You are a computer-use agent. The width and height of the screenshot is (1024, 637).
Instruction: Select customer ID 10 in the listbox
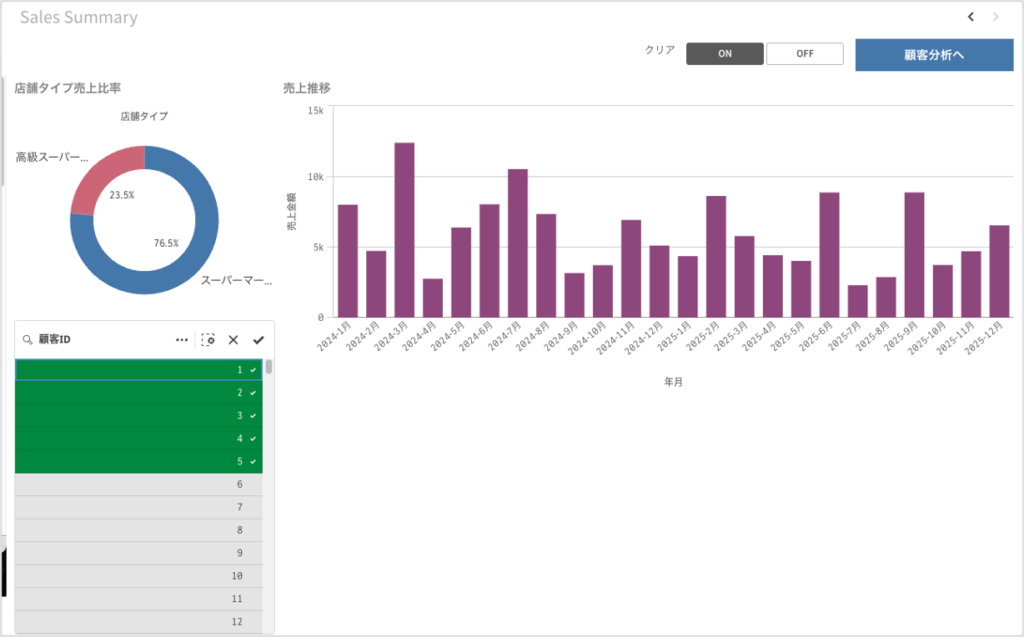click(138, 576)
